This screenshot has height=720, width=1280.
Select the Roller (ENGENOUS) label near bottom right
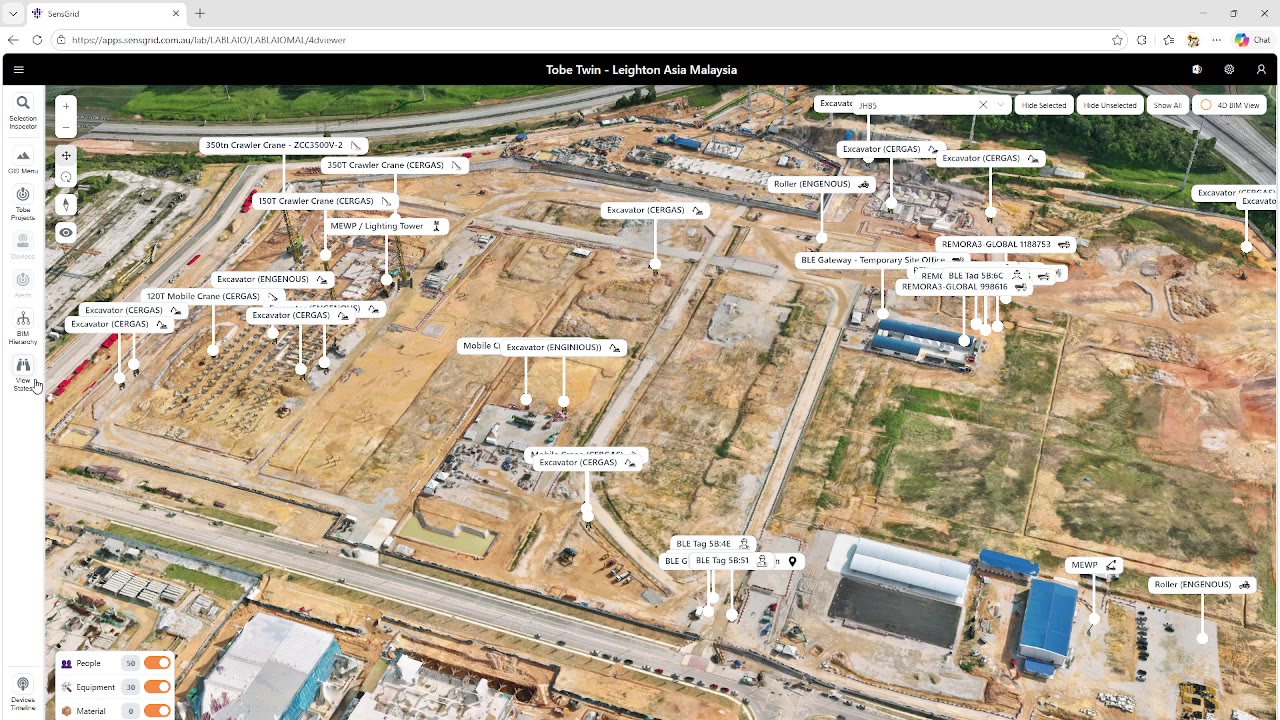(x=1203, y=585)
